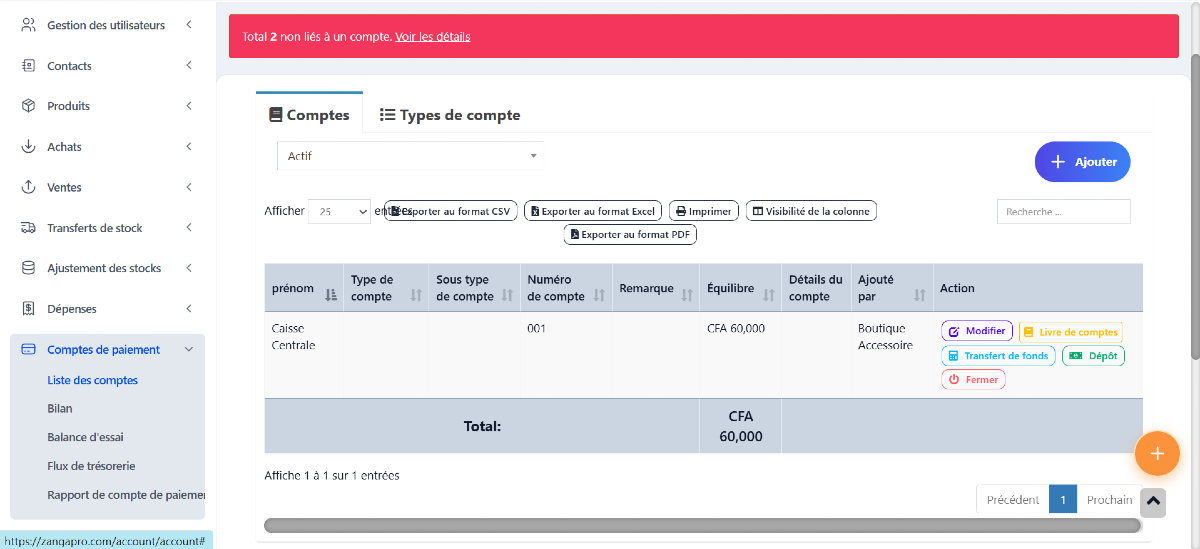1200x549 pixels.
Task: Click Exporter au format CSV button
Action: [450, 211]
